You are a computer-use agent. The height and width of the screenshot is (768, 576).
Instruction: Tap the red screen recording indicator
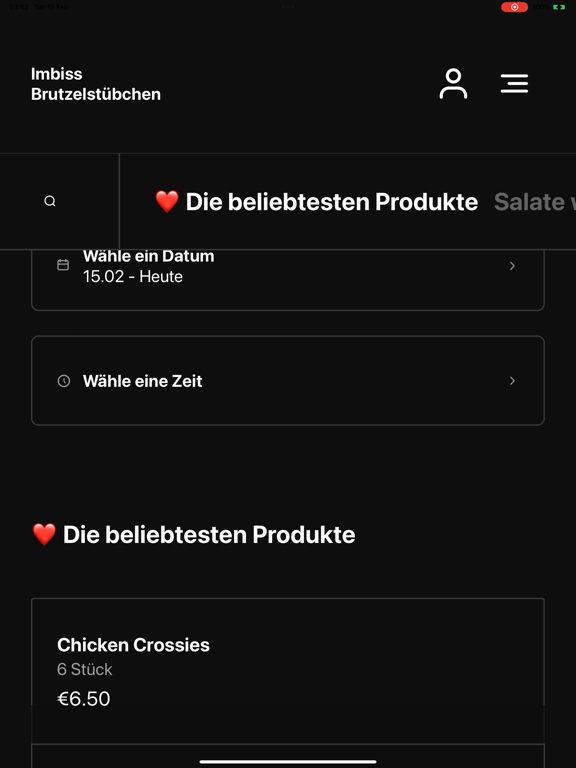tap(514, 7)
